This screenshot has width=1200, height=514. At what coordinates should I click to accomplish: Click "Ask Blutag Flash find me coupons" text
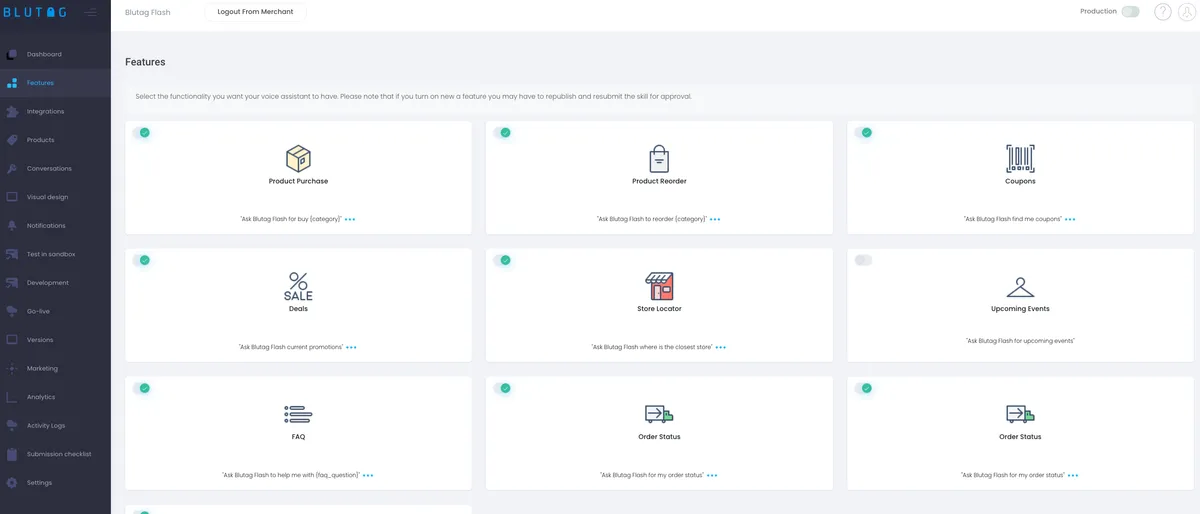[x=1013, y=219]
